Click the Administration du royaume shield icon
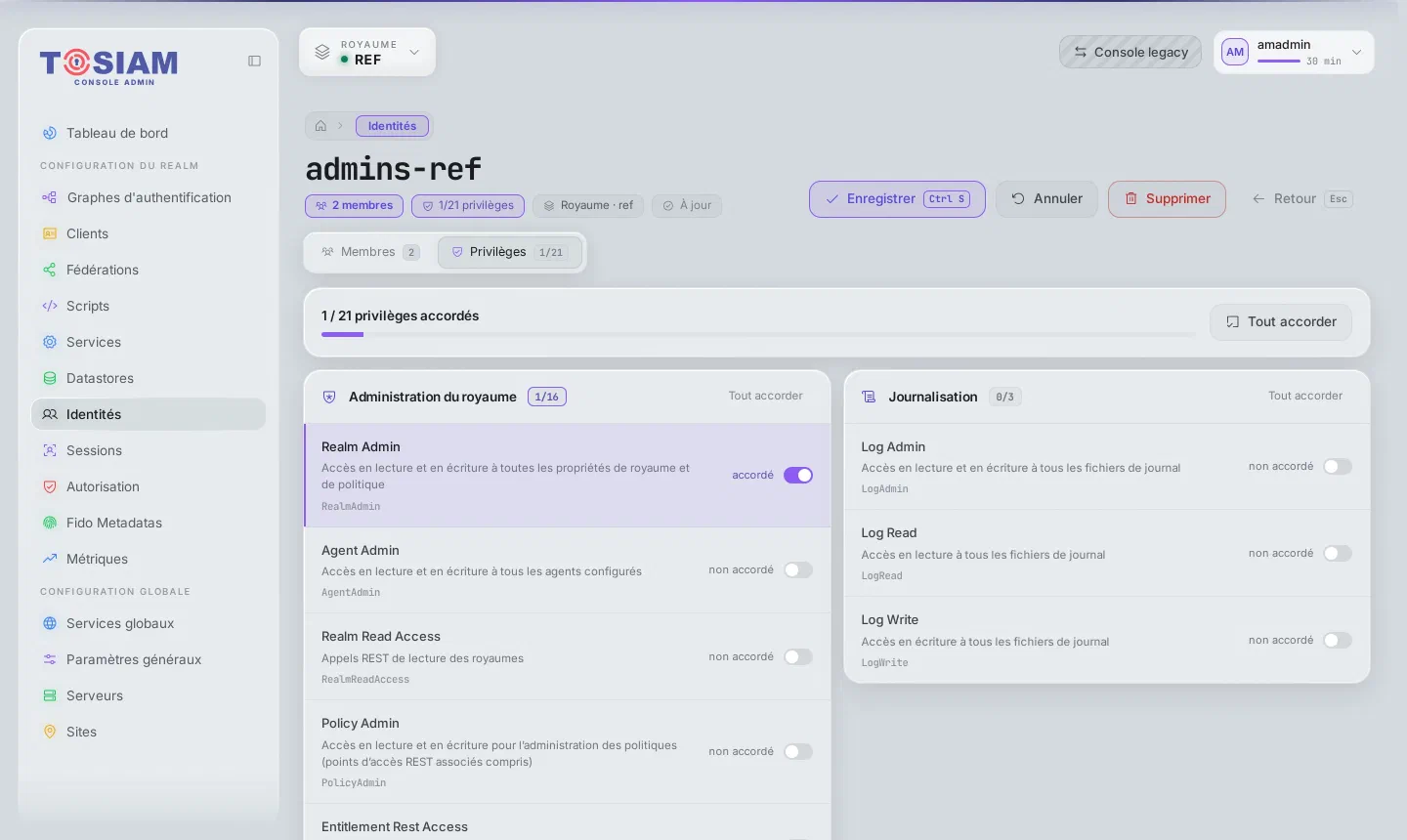The height and width of the screenshot is (840, 1407). [329, 397]
